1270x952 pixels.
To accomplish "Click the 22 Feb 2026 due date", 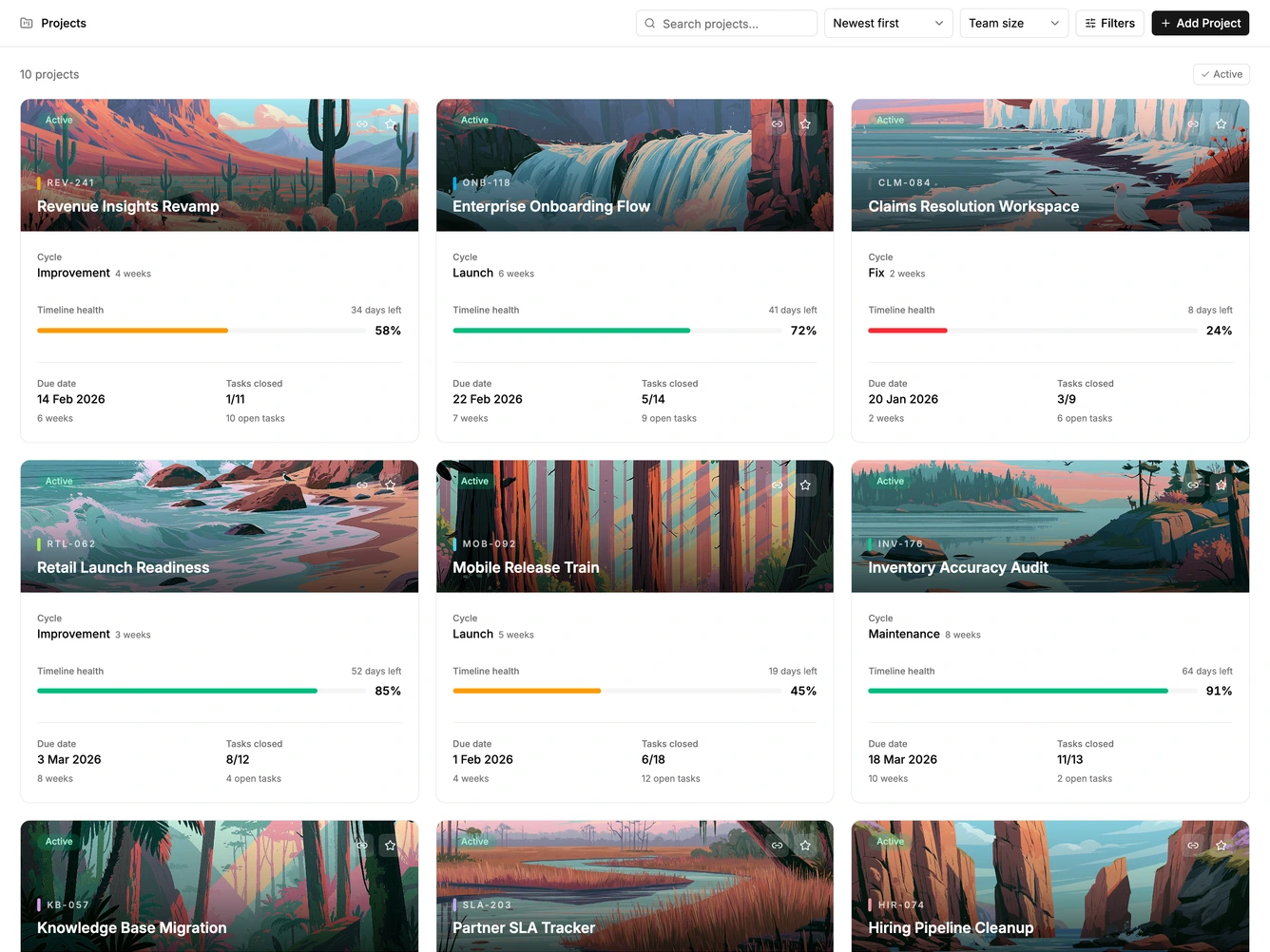I will click(488, 399).
